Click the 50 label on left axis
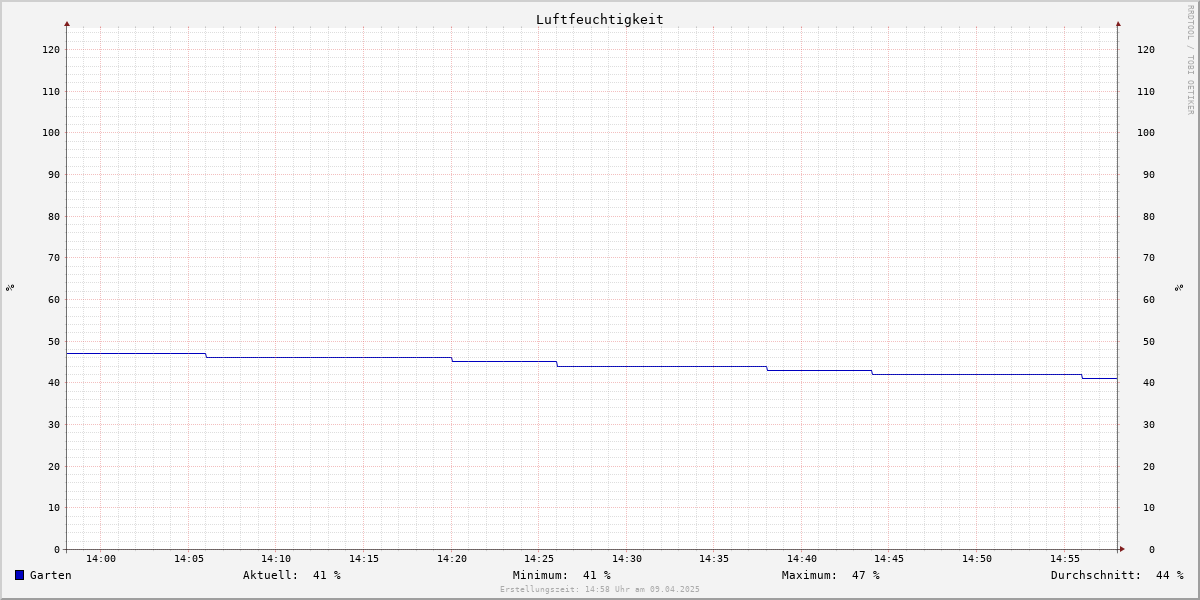 [x=54, y=341]
